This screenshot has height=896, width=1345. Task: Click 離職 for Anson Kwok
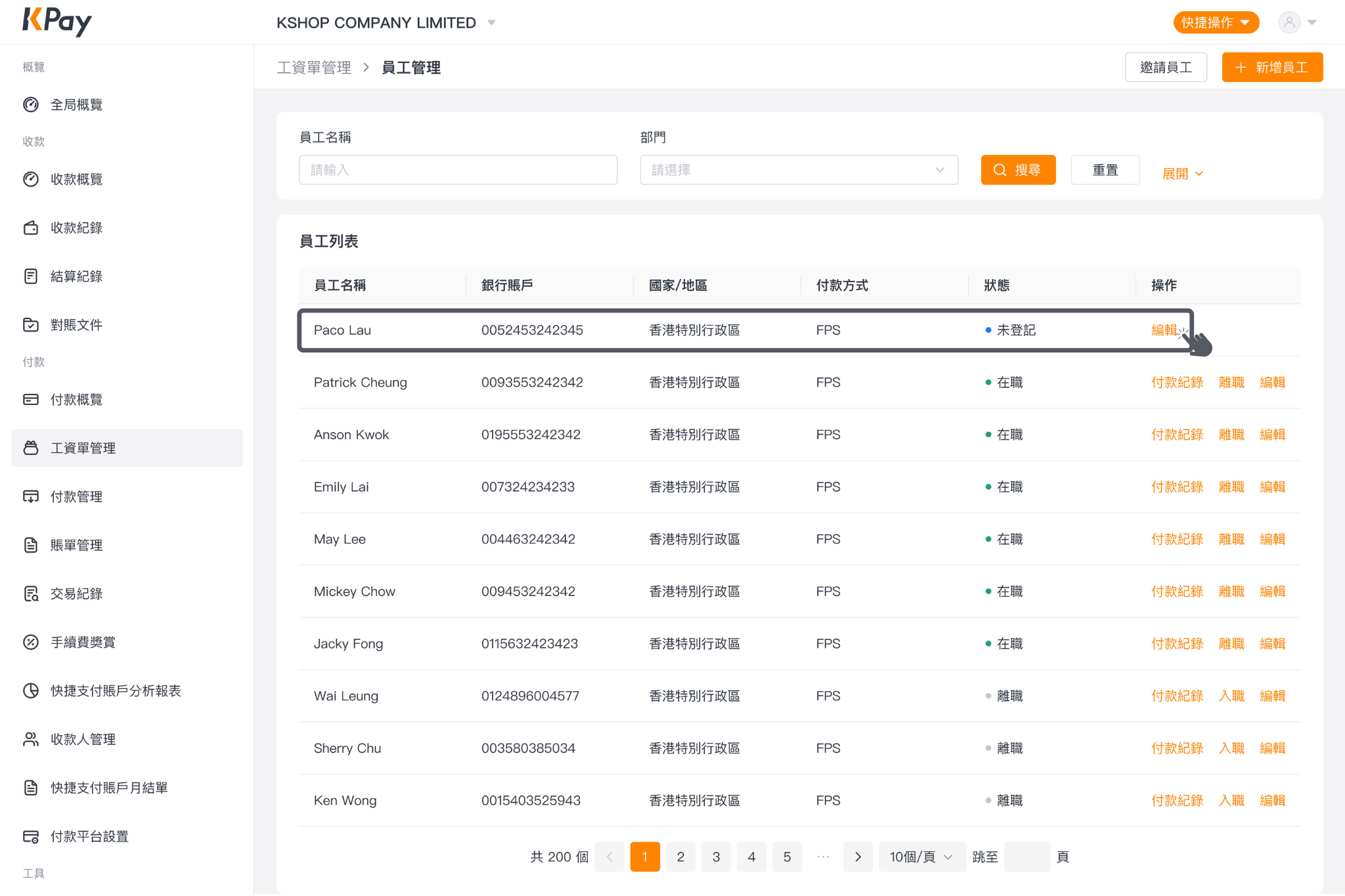coord(1231,435)
